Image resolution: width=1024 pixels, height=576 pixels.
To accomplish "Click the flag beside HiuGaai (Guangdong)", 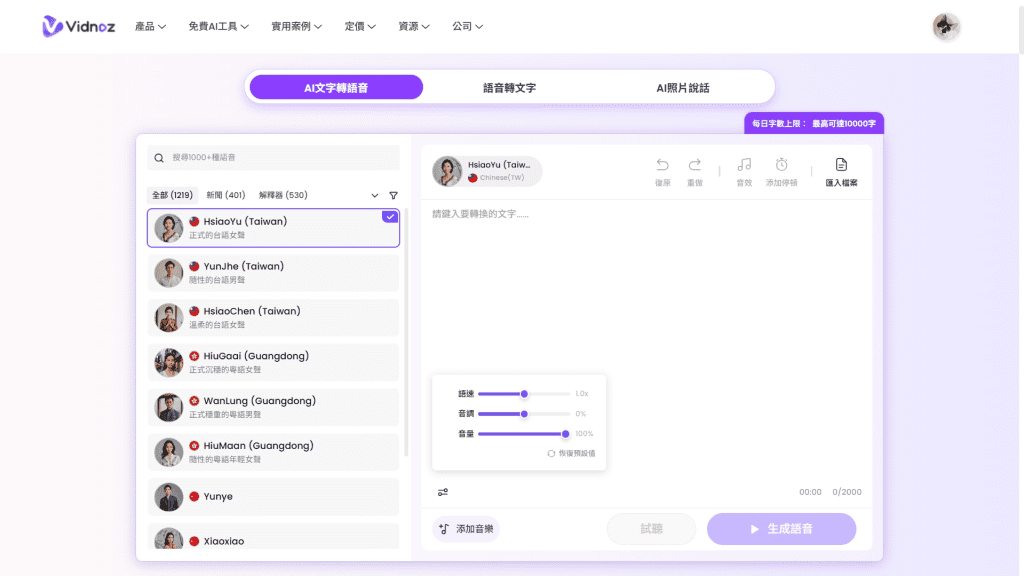I will pos(194,356).
